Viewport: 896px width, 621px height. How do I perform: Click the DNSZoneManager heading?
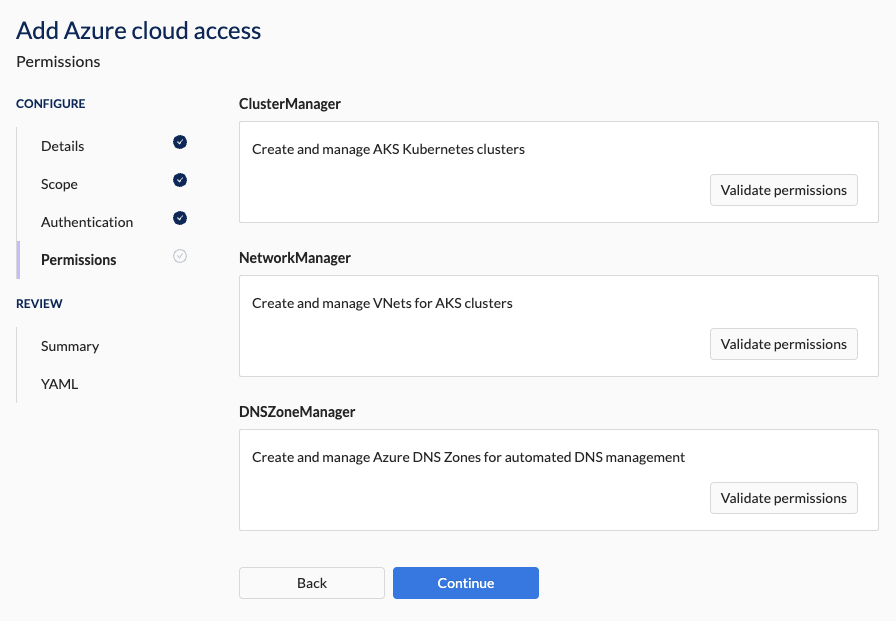point(297,412)
